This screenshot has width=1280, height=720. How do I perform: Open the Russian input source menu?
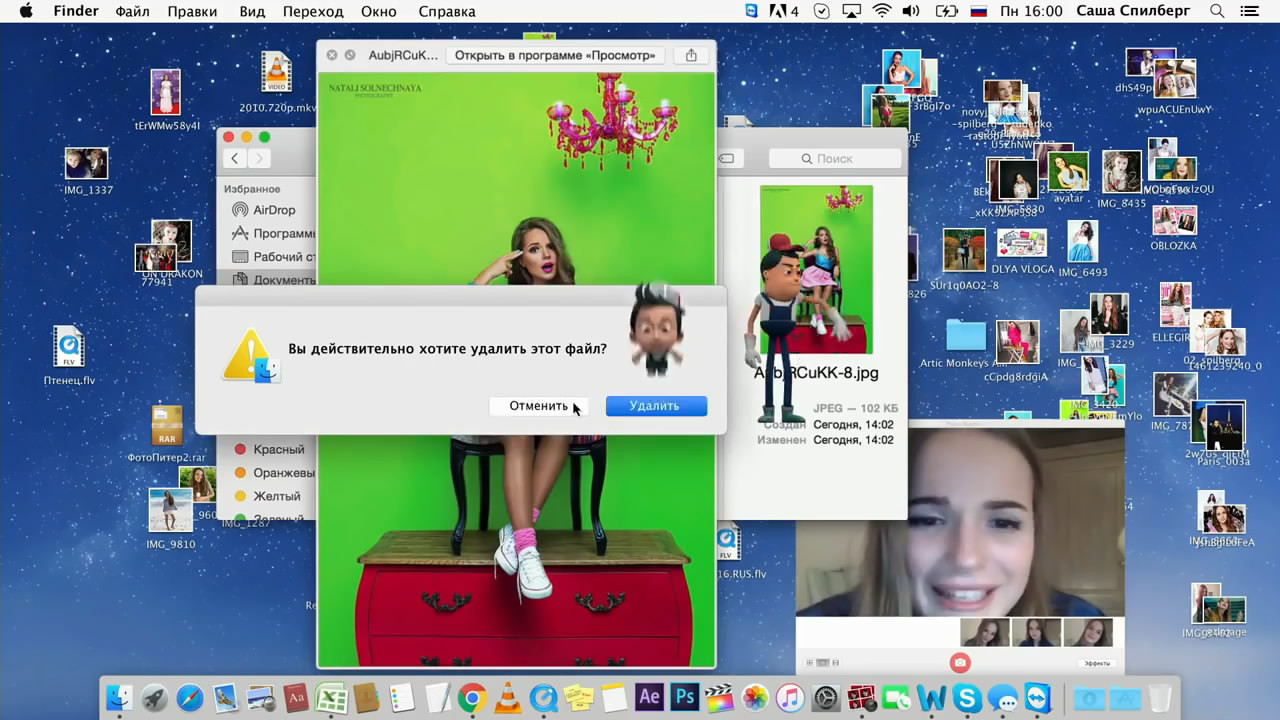[978, 11]
